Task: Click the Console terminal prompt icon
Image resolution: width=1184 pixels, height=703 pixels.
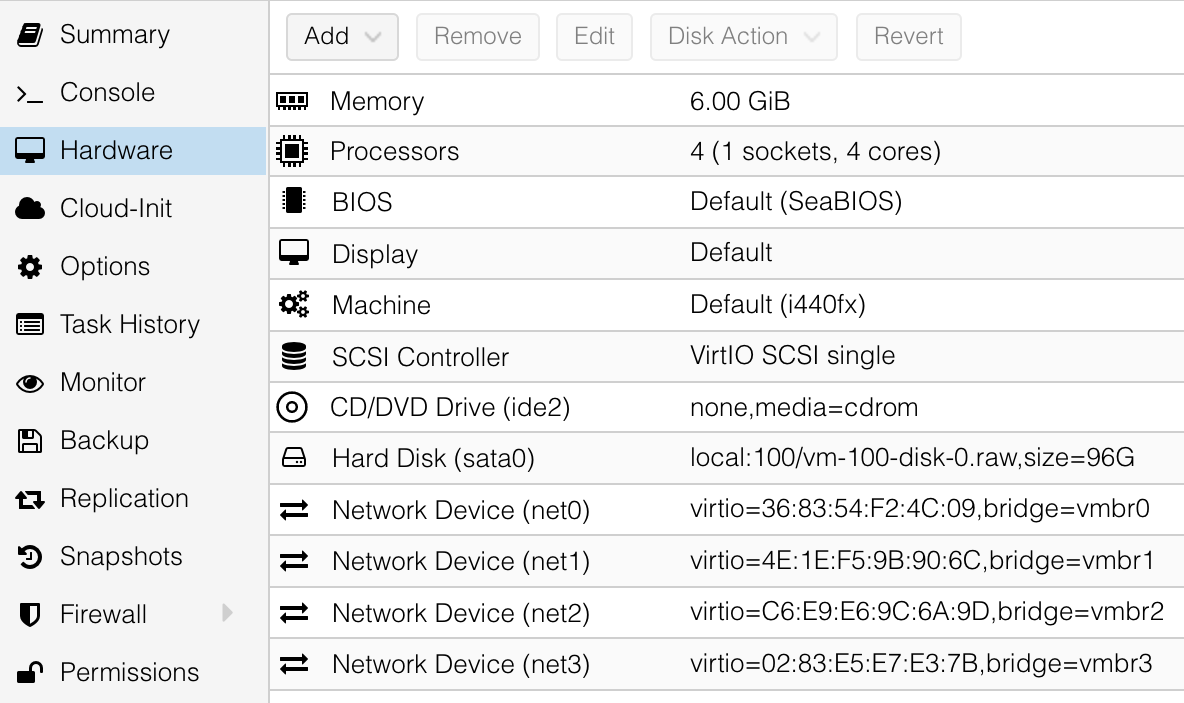Action: click(29, 94)
